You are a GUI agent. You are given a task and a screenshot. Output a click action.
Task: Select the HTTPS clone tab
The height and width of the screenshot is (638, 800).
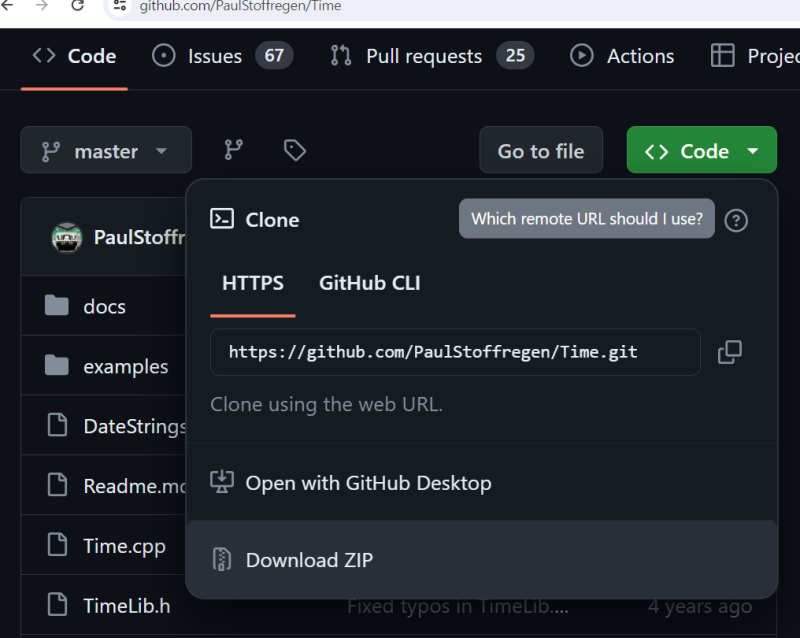(x=252, y=283)
